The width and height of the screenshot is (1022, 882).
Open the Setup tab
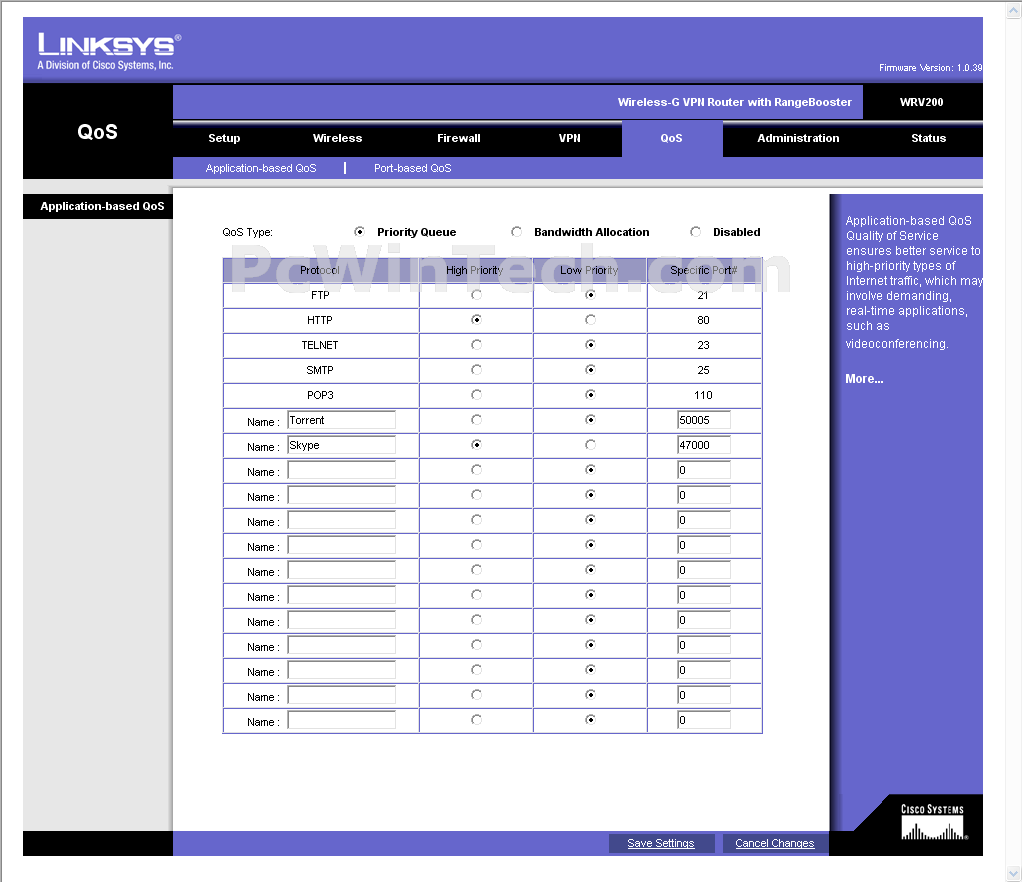(x=224, y=138)
